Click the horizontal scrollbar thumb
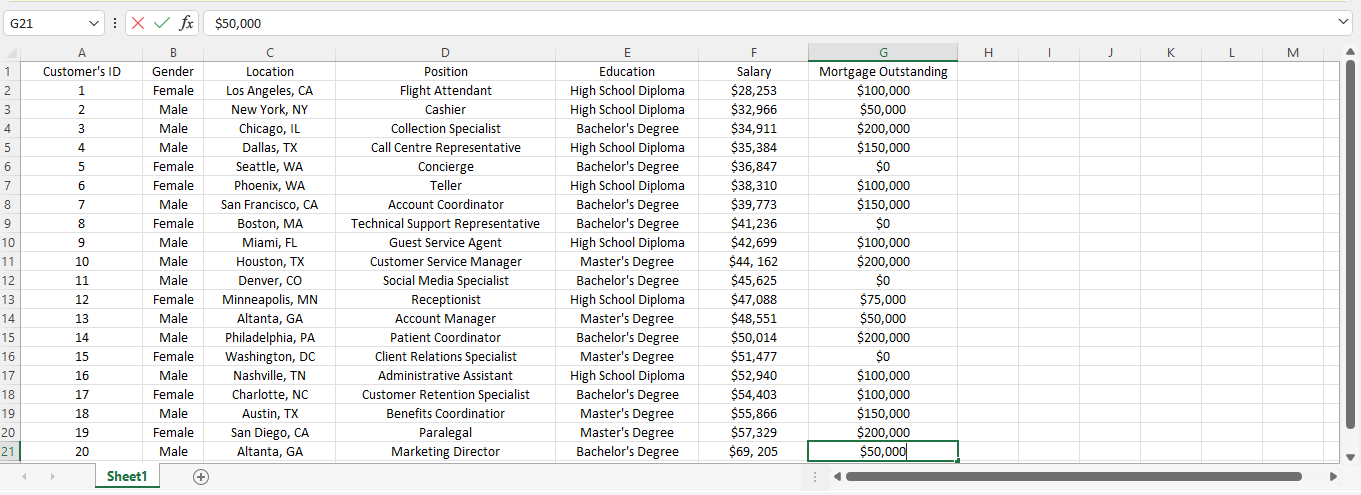1361x495 pixels. click(1073, 477)
